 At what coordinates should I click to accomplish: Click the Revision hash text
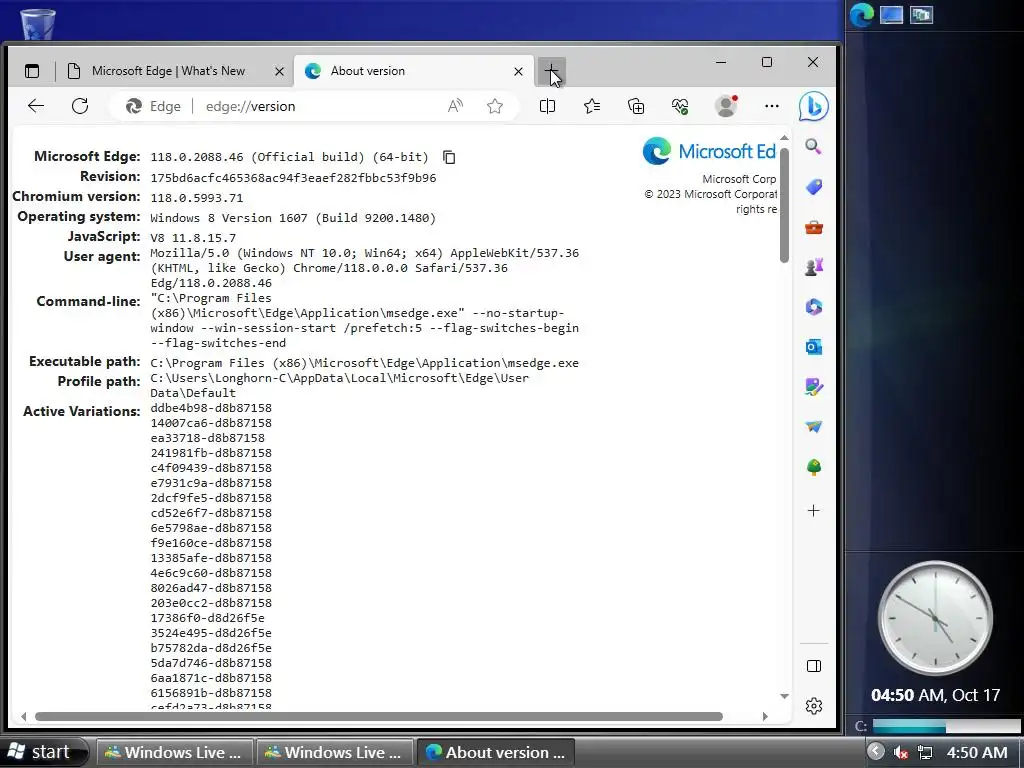(293, 178)
